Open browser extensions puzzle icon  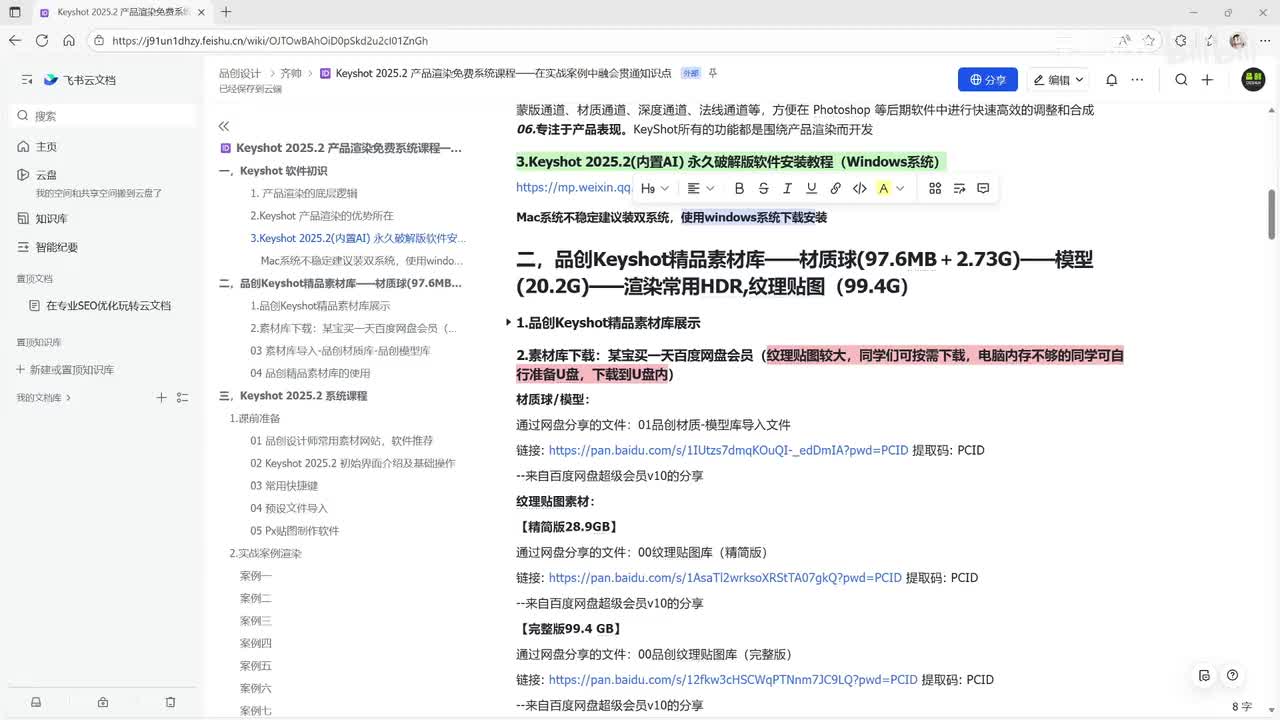pyautogui.click(x=1181, y=41)
